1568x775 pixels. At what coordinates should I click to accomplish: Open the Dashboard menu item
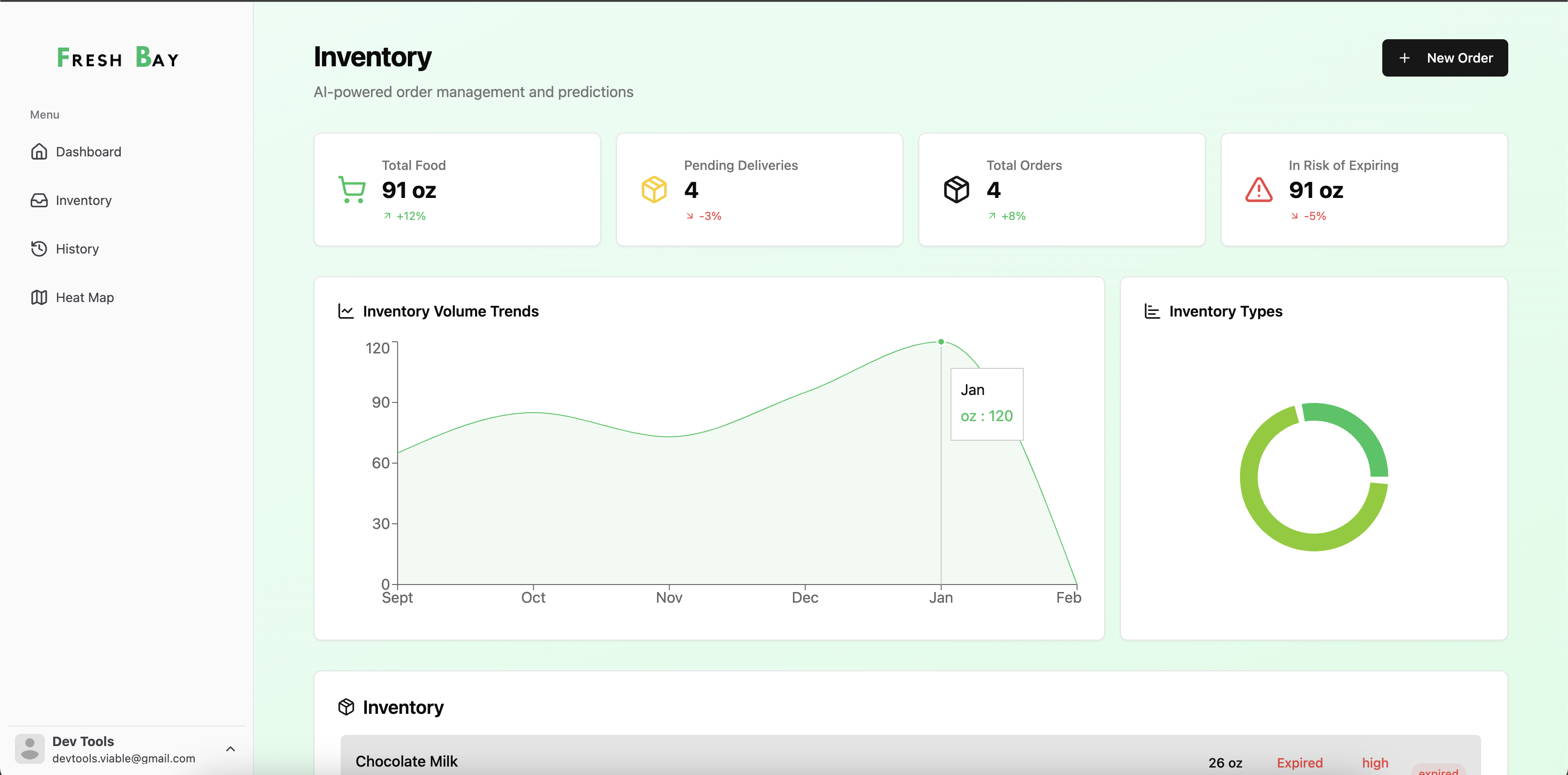pos(88,152)
